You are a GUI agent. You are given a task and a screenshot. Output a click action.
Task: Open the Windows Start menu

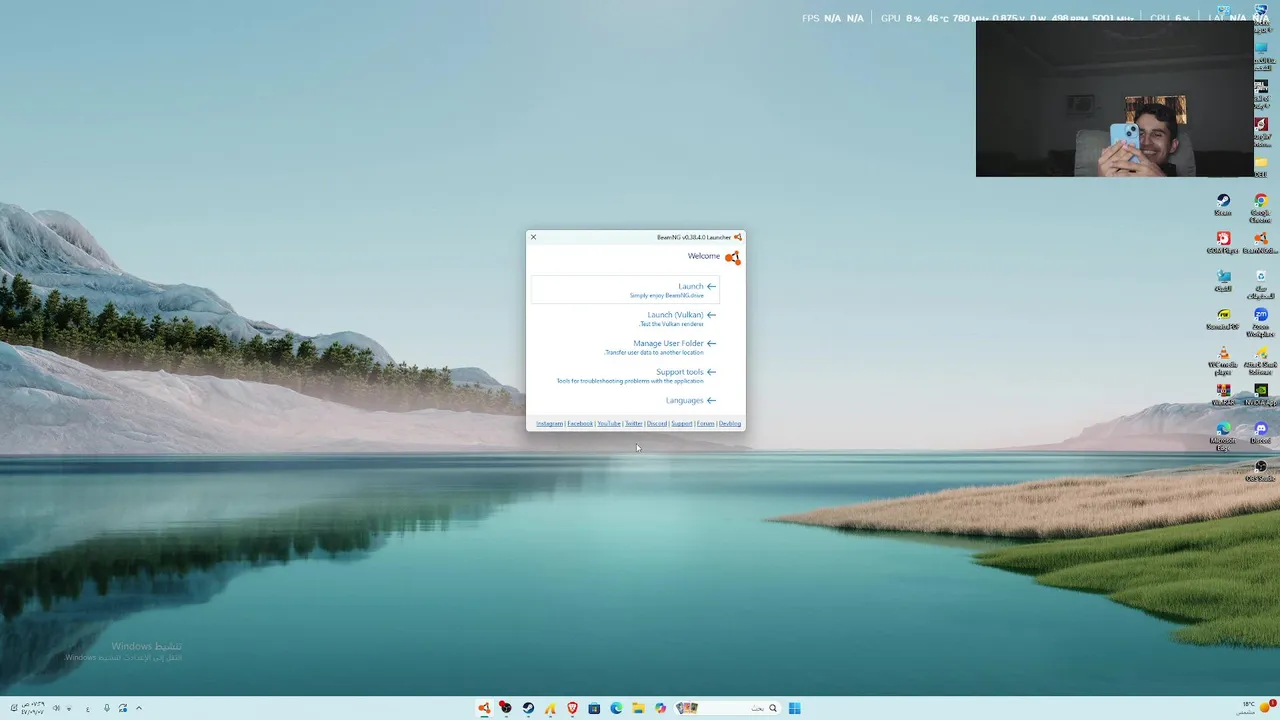point(794,708)
